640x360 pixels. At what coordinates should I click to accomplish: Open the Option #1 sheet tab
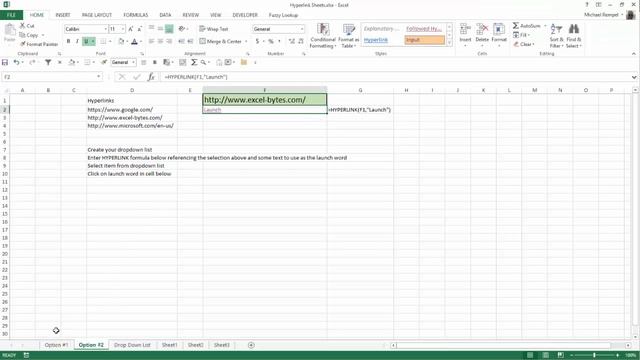click(x=56, y=345)
